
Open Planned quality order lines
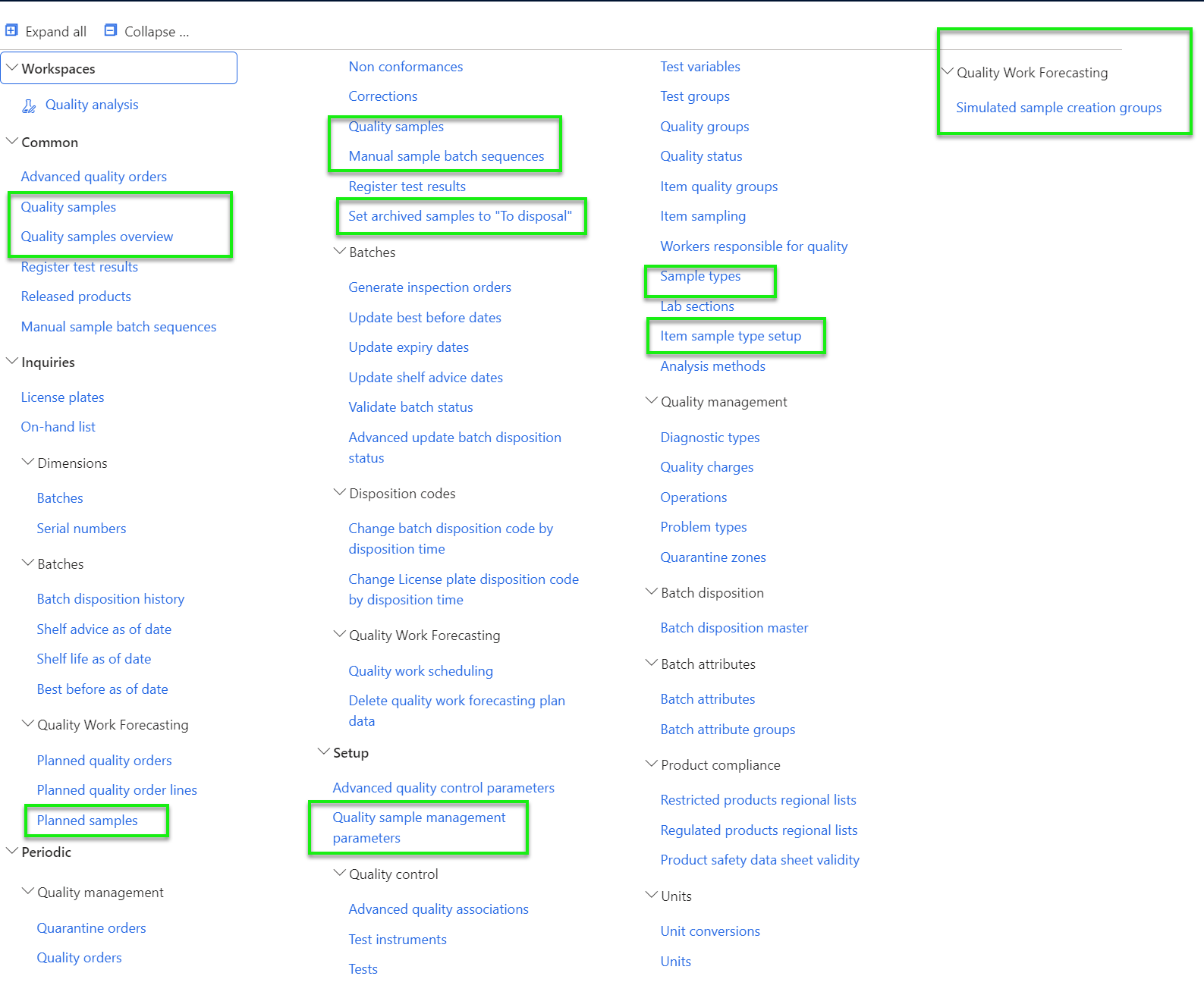click(x=117, y=790)
